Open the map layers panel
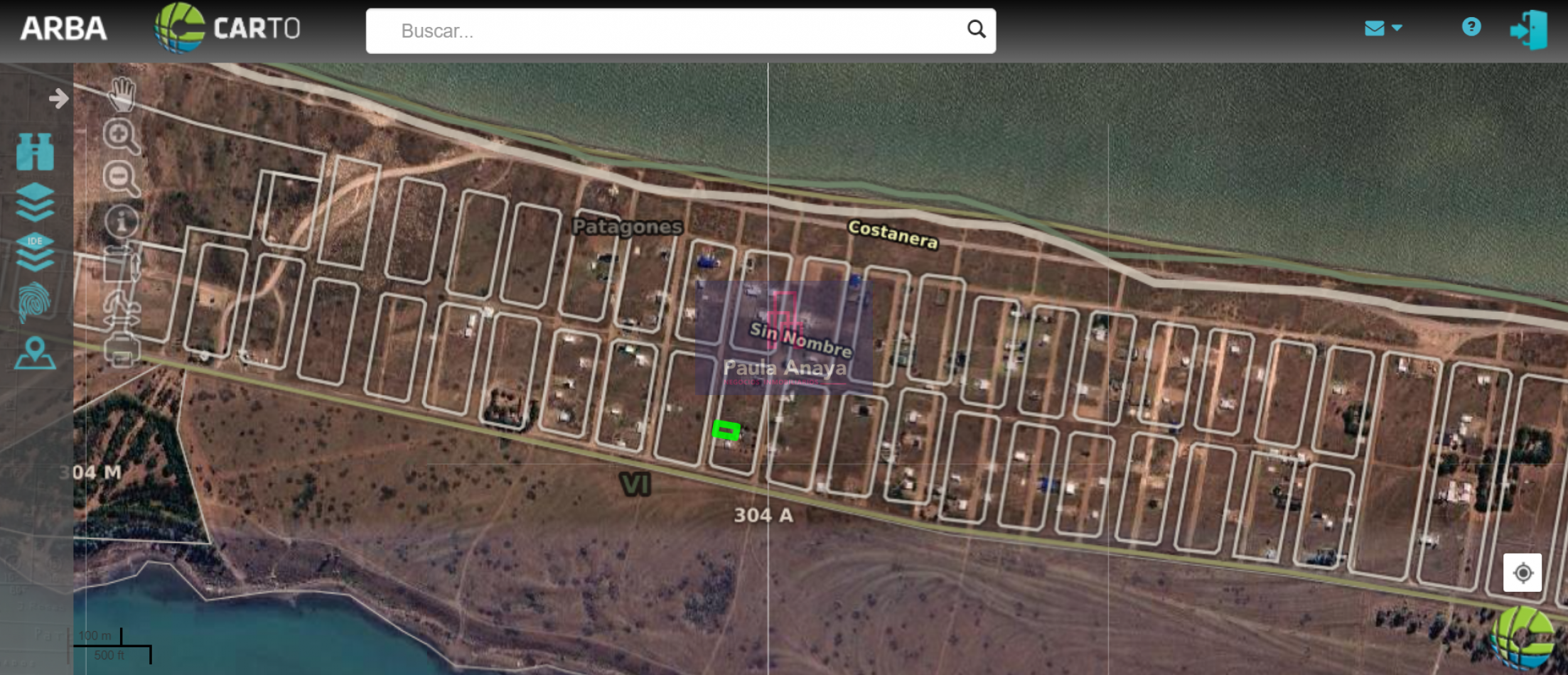Screen dimensions: 1568x675 [35, 202]
